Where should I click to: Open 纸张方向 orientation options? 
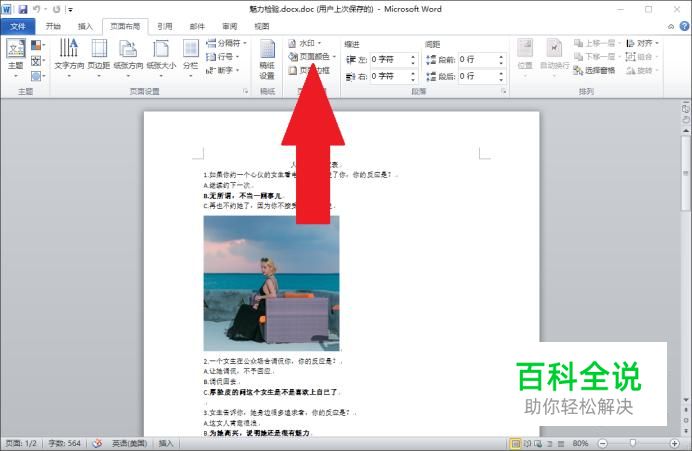(128, 58)
